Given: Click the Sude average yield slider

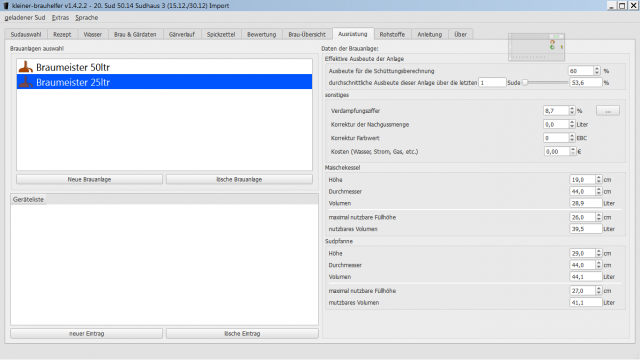Looking at the screenshot, I should 545,82.
